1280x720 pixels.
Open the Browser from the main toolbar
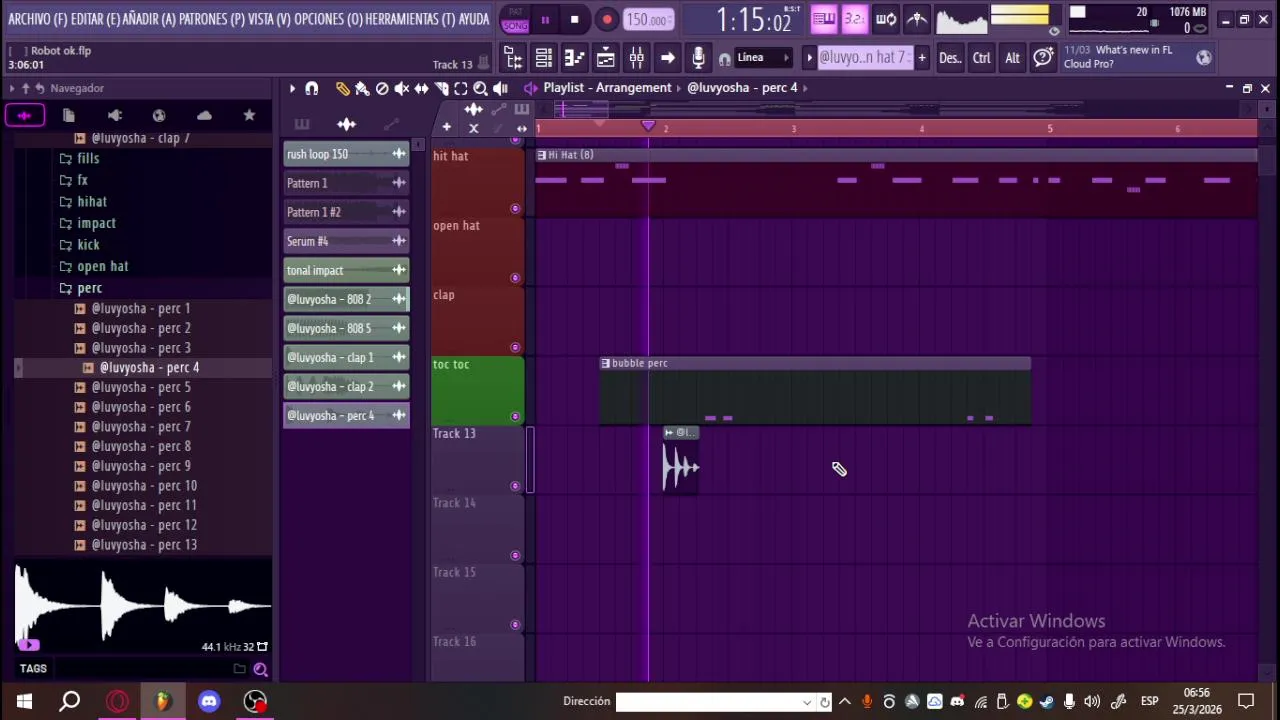513,58
